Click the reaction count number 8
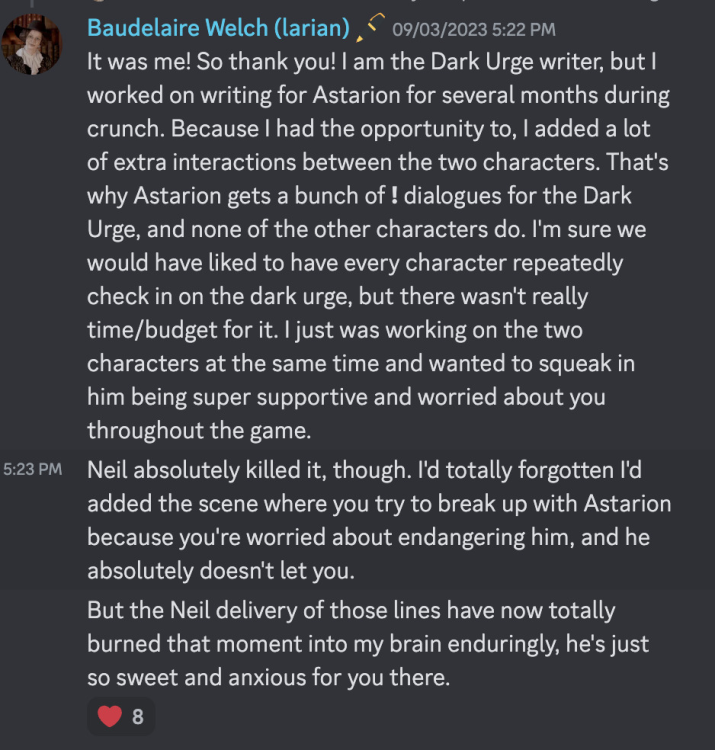 pyautogui.click(x=138, y=717)
